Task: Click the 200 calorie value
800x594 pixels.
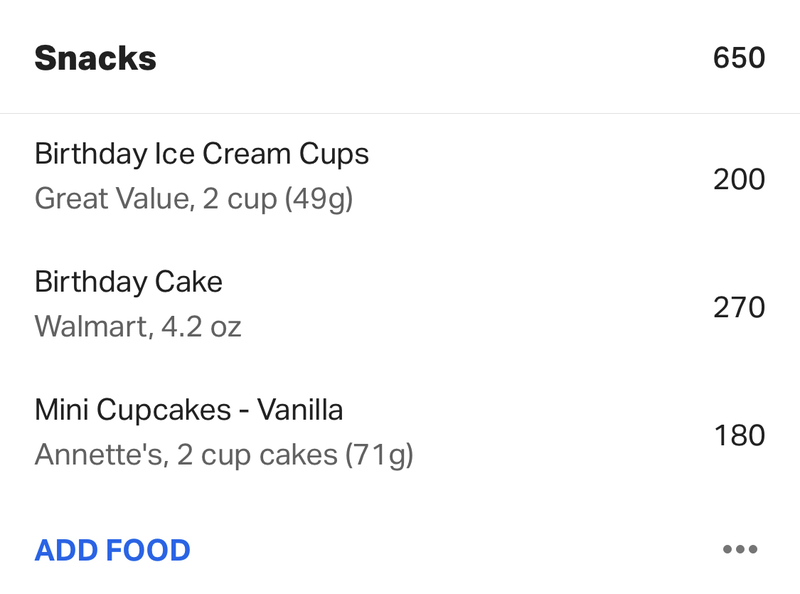Action: [x=739, y=179]
